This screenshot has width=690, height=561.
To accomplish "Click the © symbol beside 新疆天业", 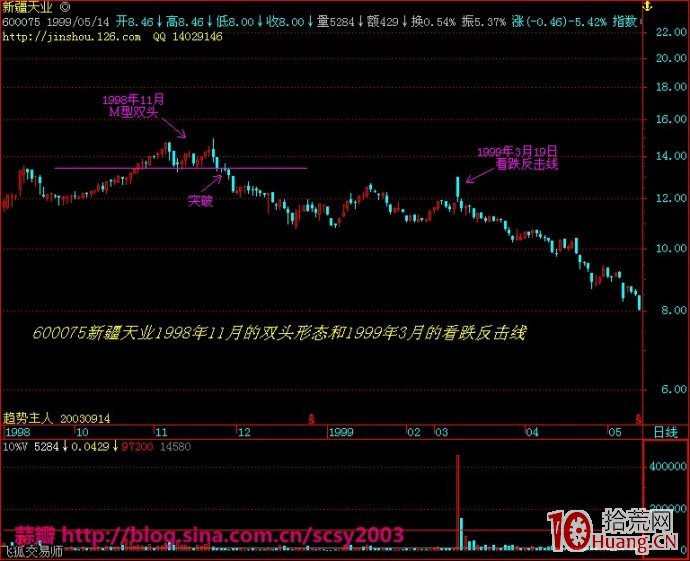I will (64, 7).
